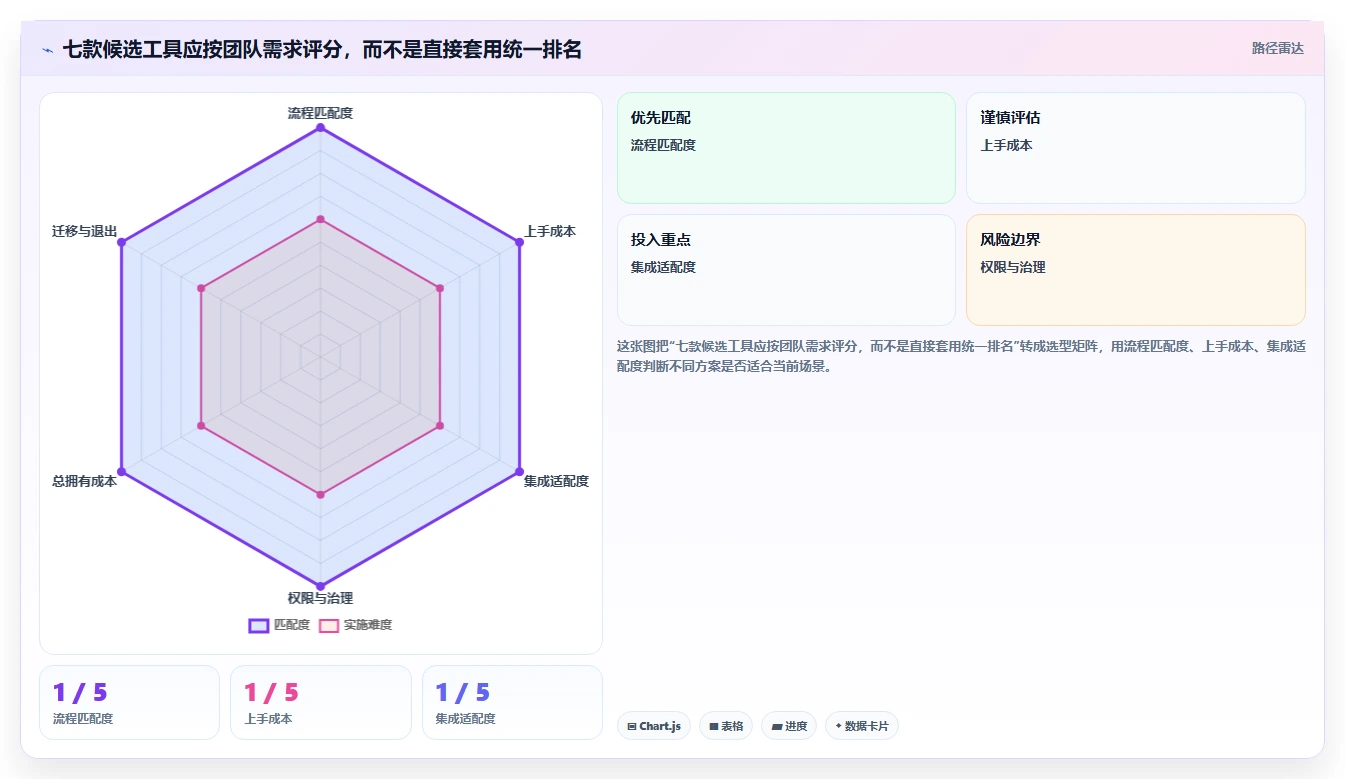This screenshot has height=779, width=1345.
Task: Click the 进度 tag pill
Action: point(789,726)
